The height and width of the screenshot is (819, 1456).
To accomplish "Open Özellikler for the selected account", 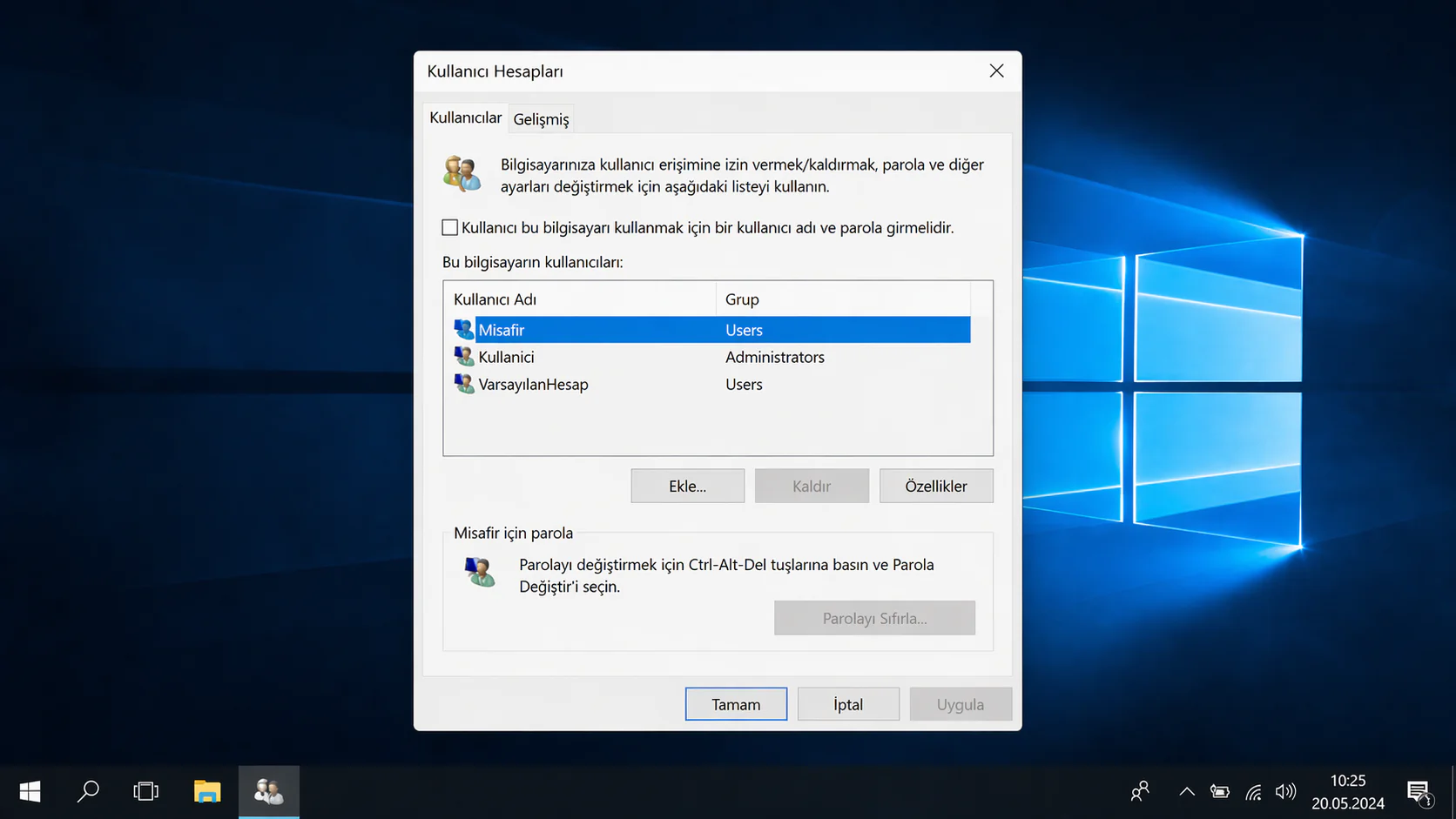I will [936, 485].
